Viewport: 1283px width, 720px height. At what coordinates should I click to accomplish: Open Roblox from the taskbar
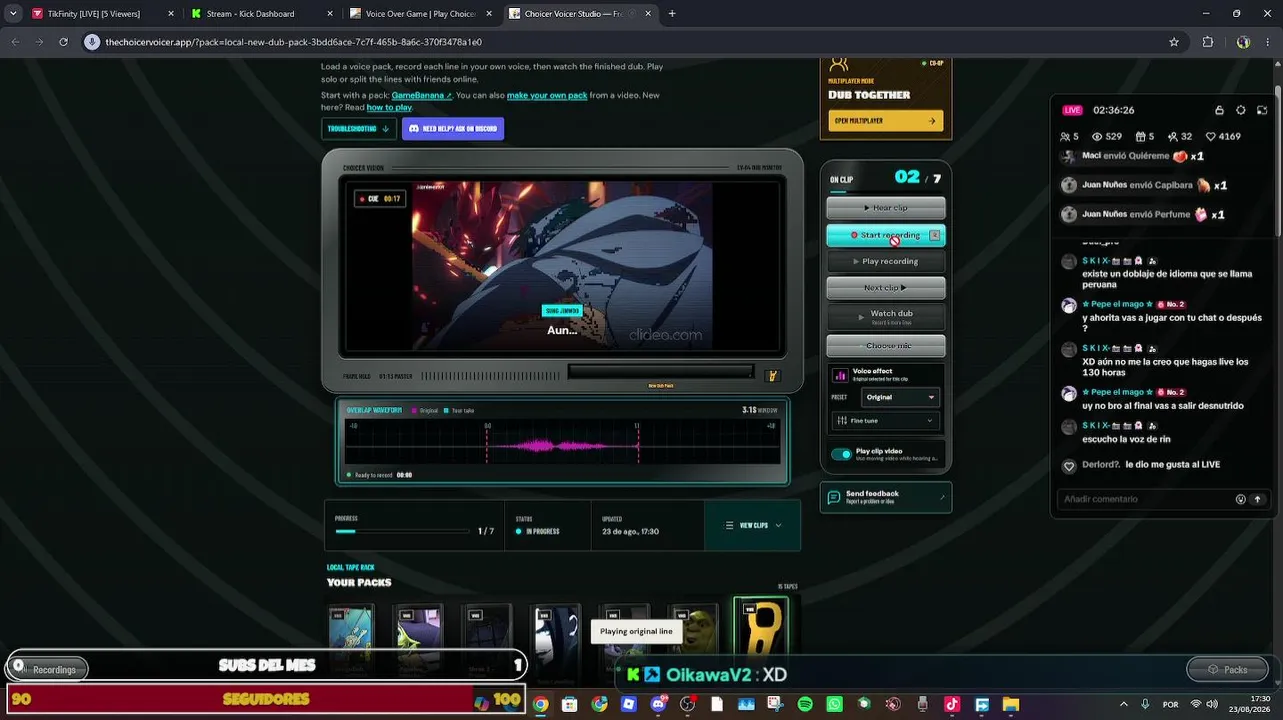coord(628,704)
